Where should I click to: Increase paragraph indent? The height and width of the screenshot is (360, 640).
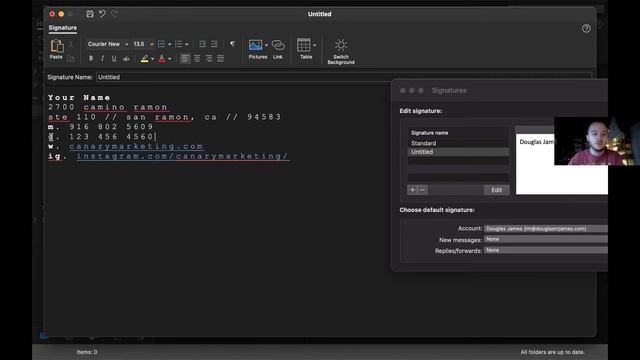214,44
